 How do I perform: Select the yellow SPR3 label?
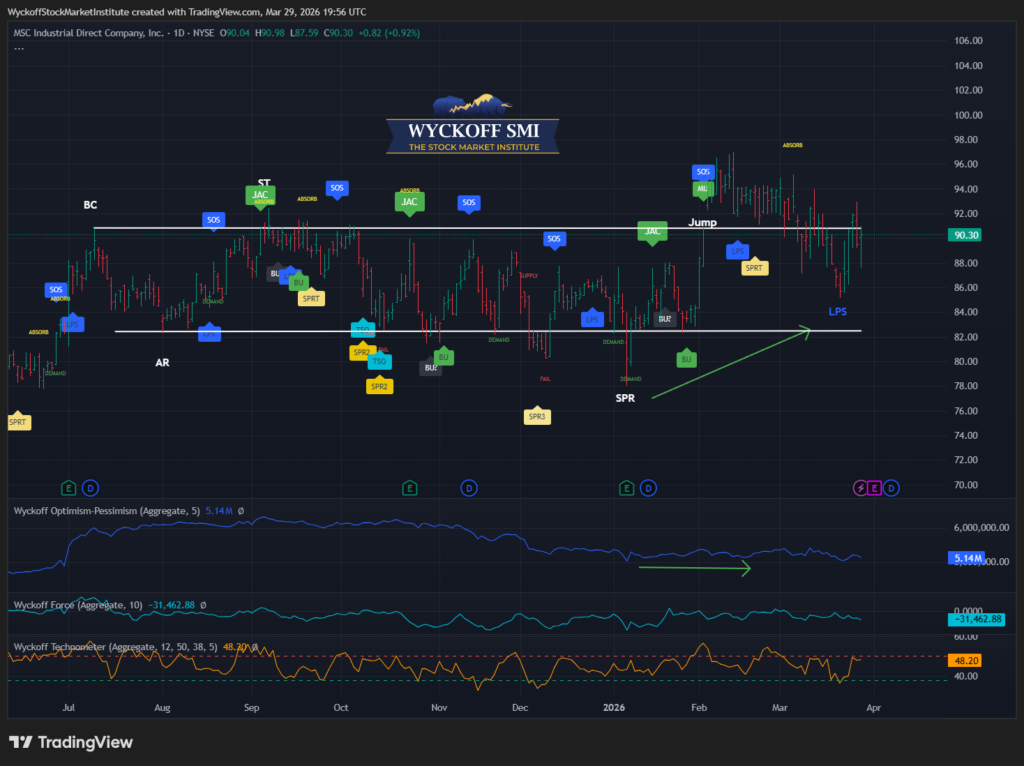[x=537, y=416]
